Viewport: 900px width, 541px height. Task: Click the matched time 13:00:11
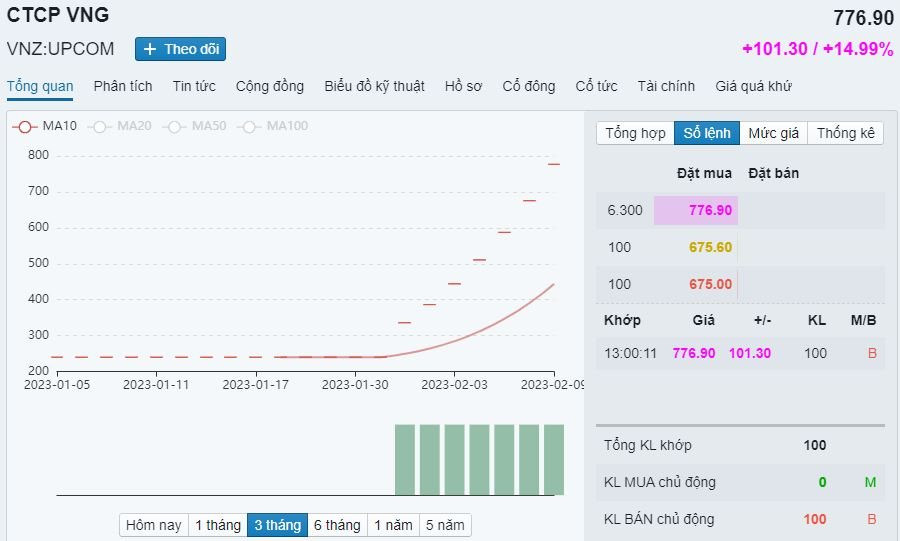click(x=630, y=353)
